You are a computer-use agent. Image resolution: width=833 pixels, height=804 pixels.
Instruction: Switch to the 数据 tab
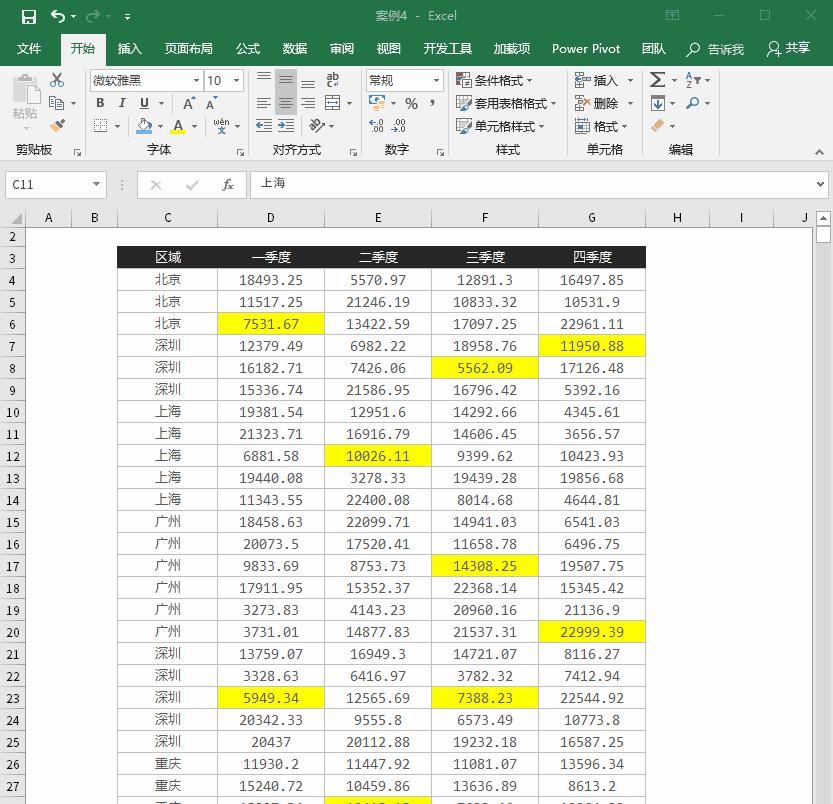(295, 49)
